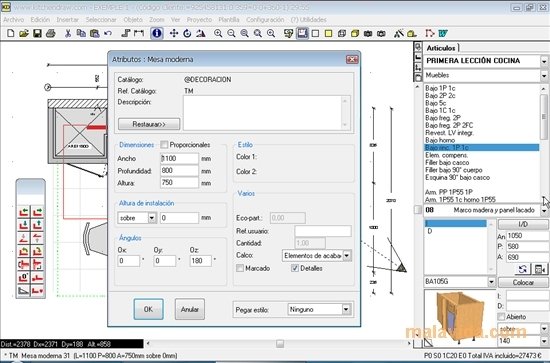Click the OK button

point(148,309)
